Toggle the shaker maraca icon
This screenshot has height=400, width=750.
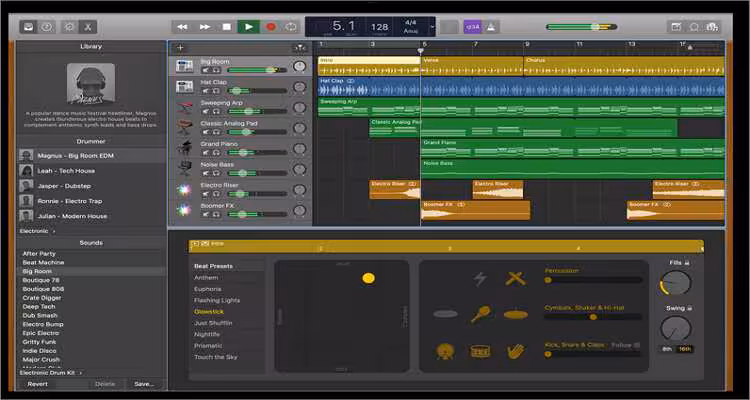(480, 314)
